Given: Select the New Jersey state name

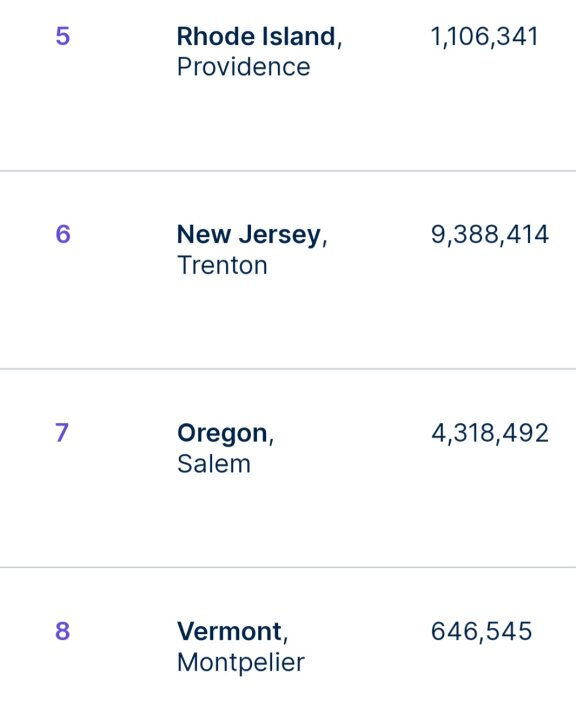Looking at the screenshot, I should tap(248, 235).
